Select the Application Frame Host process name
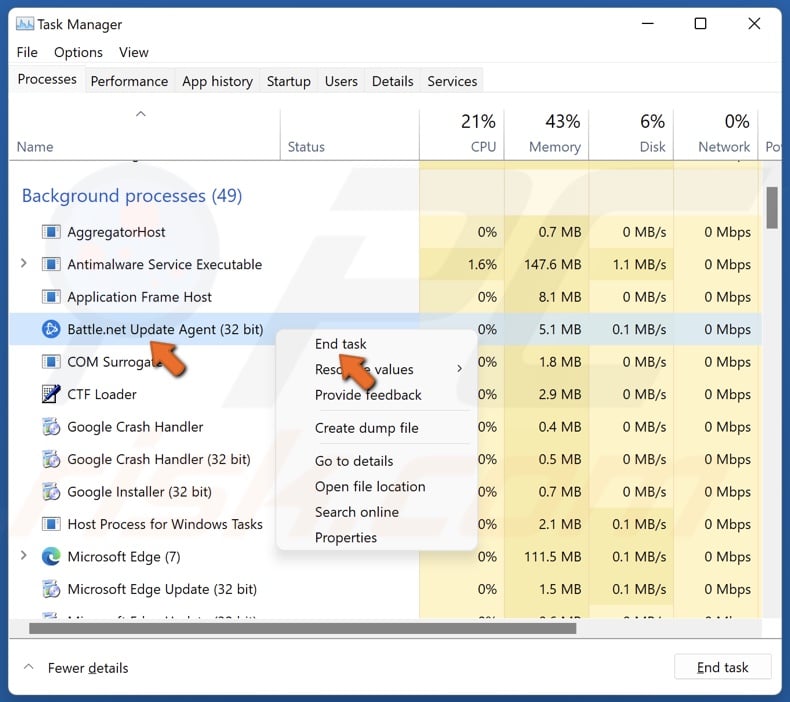Viewport: 790px width, 702px height. tap(140, 297)
